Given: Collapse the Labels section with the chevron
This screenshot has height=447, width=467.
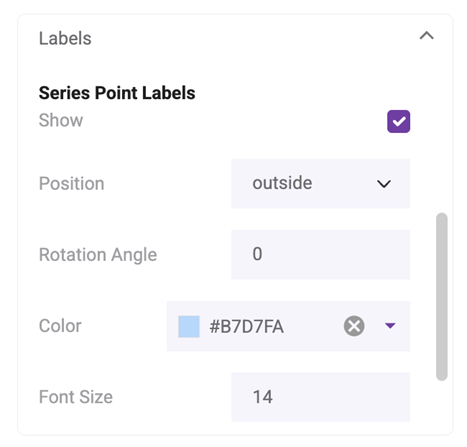Looking at the screenshot, I should click(x=426, y=35).
